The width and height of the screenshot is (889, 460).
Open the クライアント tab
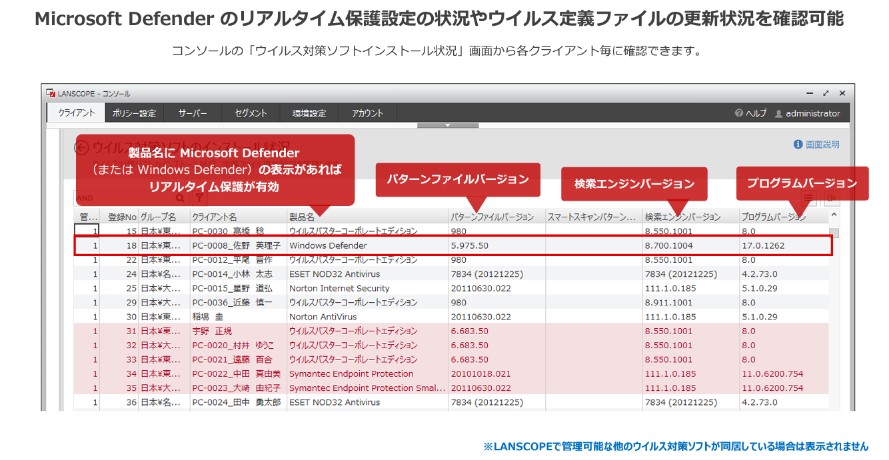coord(76,113)
